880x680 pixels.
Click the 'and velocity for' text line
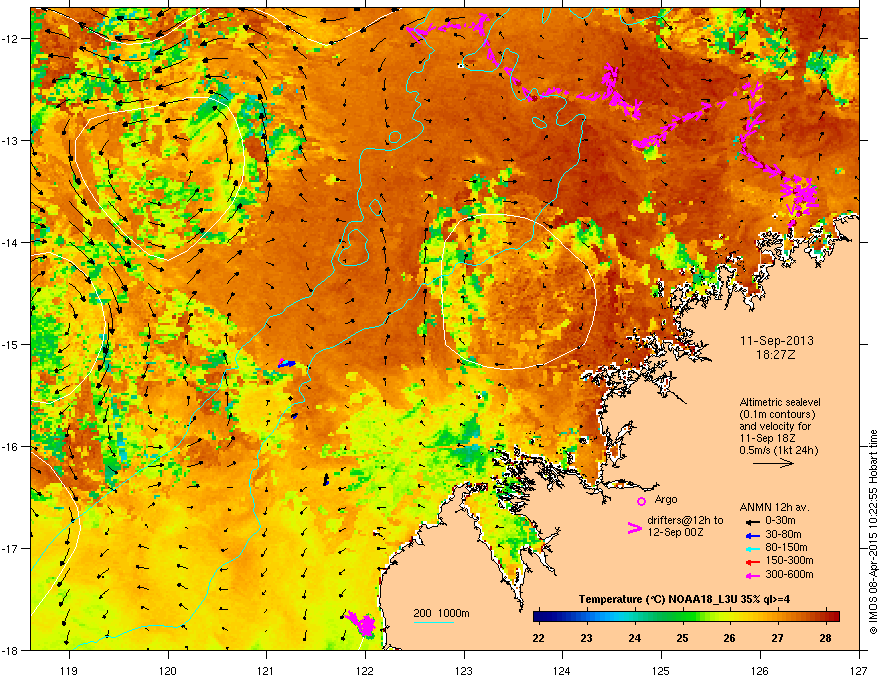774,426
